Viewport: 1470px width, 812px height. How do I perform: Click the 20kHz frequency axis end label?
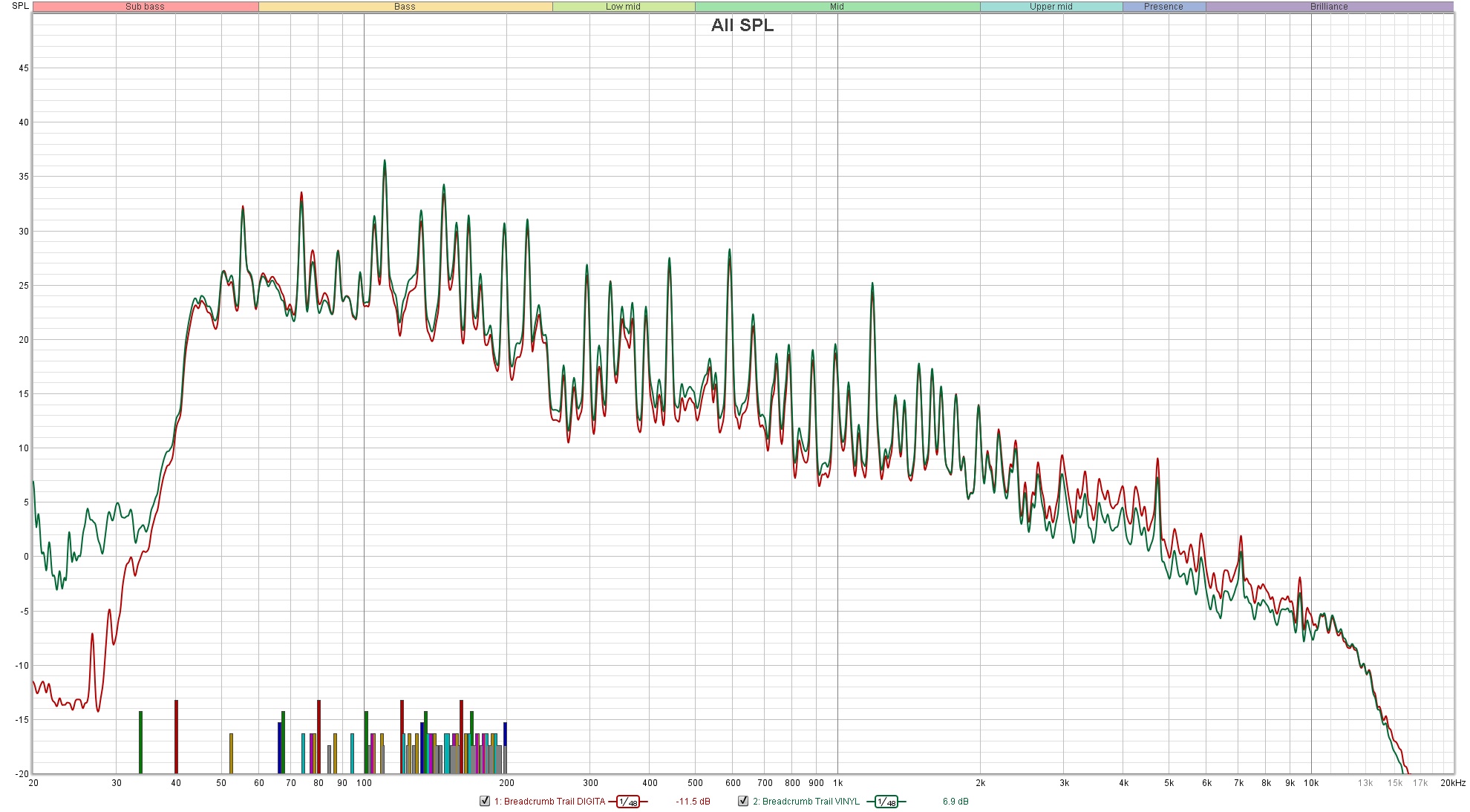click(x=1452, y=783)
